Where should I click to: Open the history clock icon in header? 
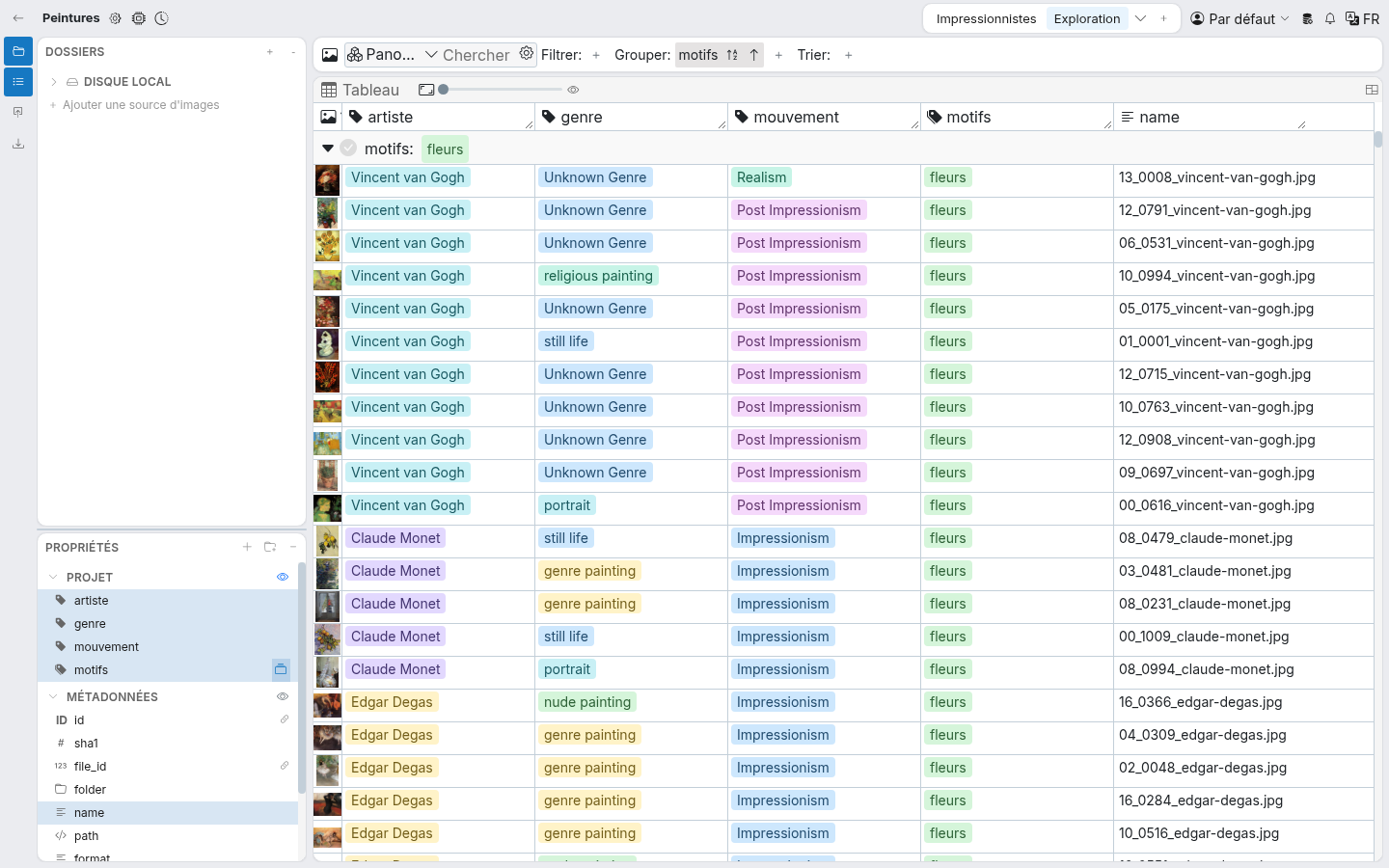tap(162, 18)
